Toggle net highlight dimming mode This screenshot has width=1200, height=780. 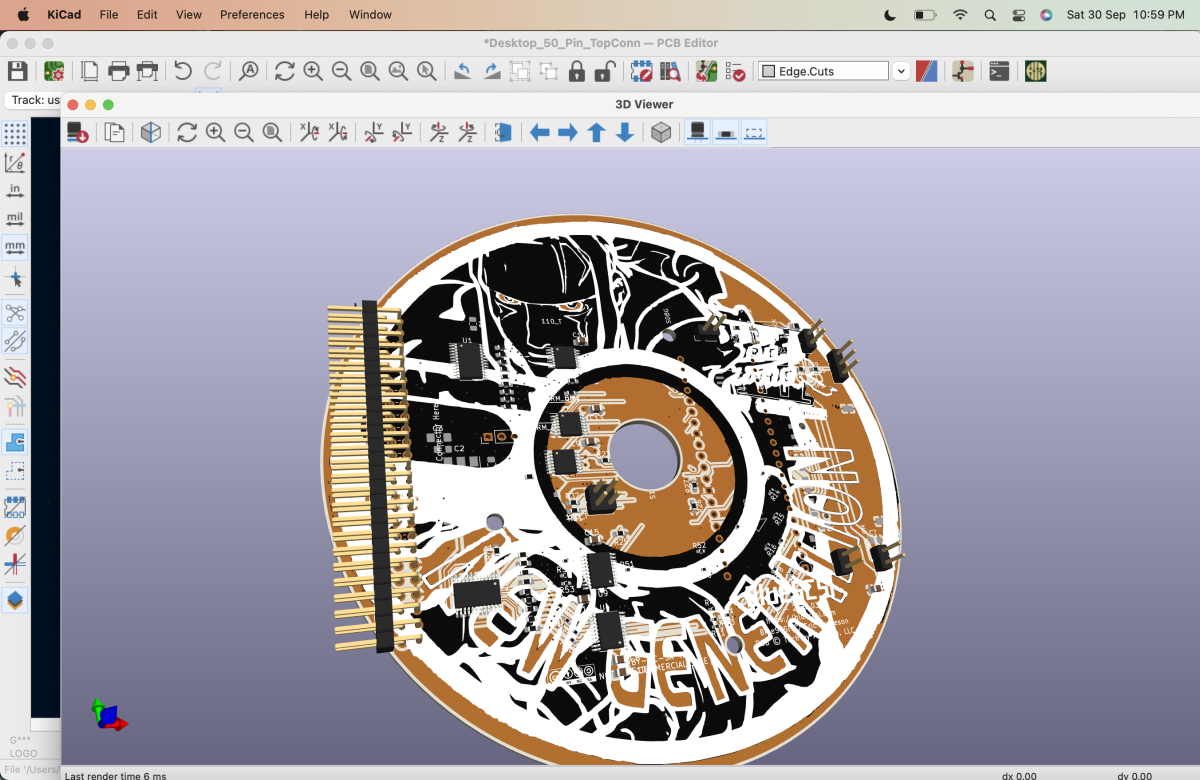(15, 378)
